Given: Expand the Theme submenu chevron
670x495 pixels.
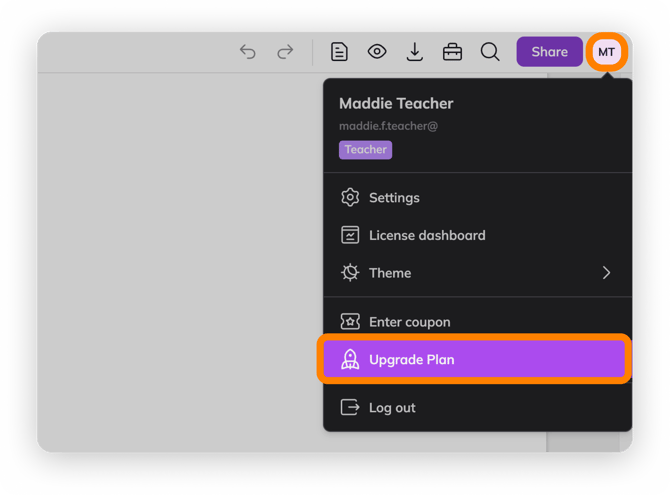Looking at the screenshot, I should pos(606,273).
